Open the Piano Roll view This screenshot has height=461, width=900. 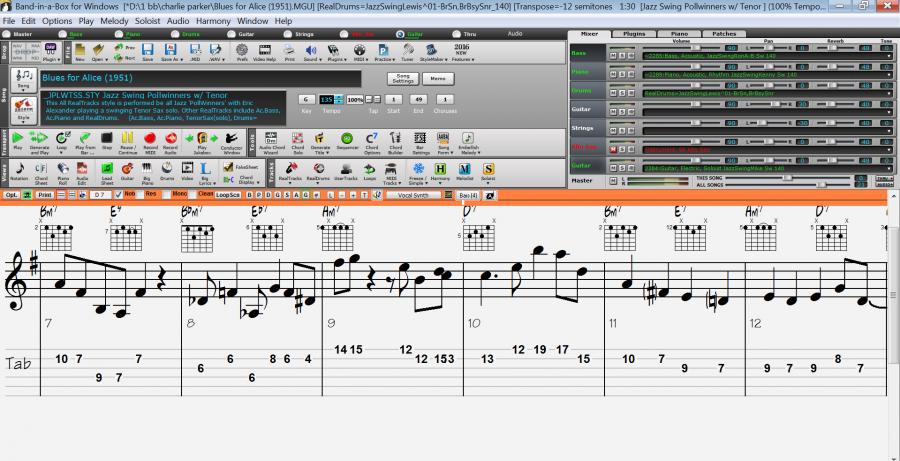[63, 172]
